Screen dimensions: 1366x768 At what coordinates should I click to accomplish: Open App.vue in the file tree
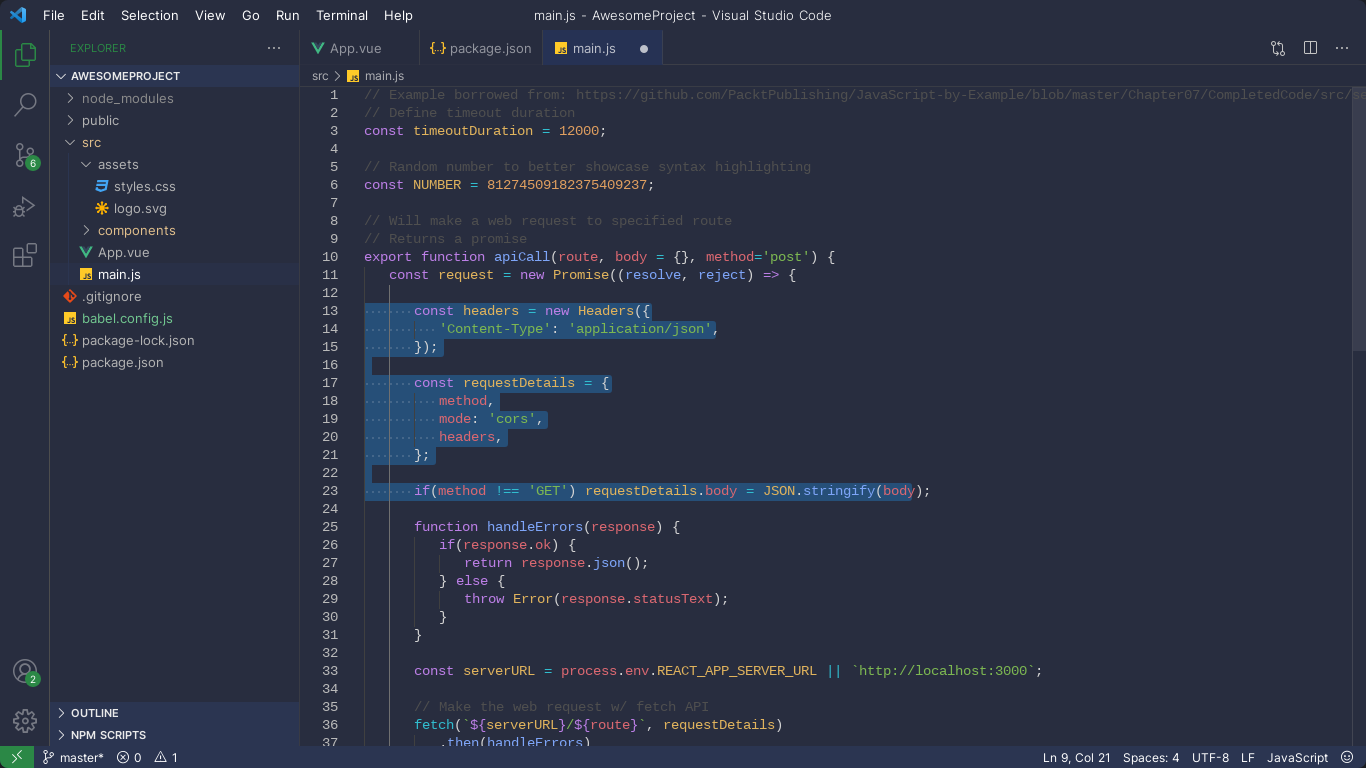175,252
